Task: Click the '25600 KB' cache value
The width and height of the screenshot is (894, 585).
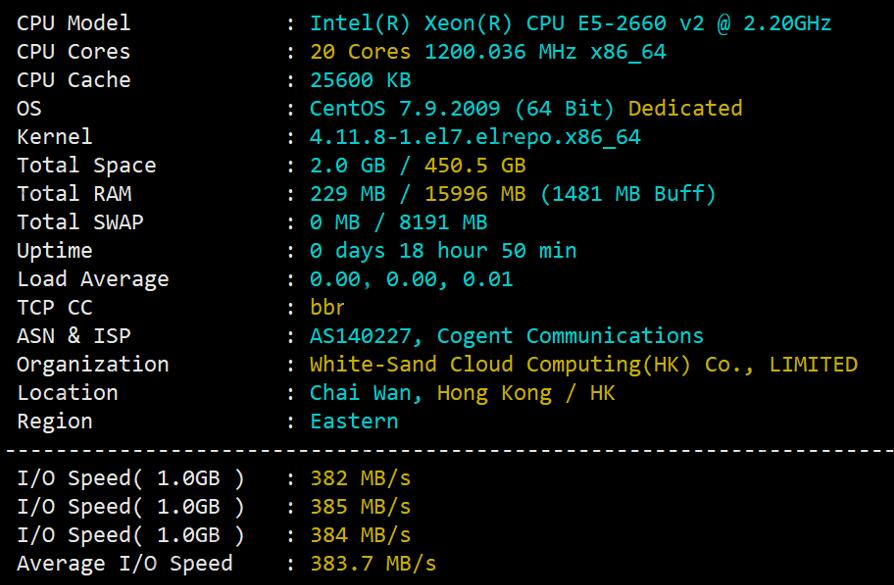Action: [360, 80]
